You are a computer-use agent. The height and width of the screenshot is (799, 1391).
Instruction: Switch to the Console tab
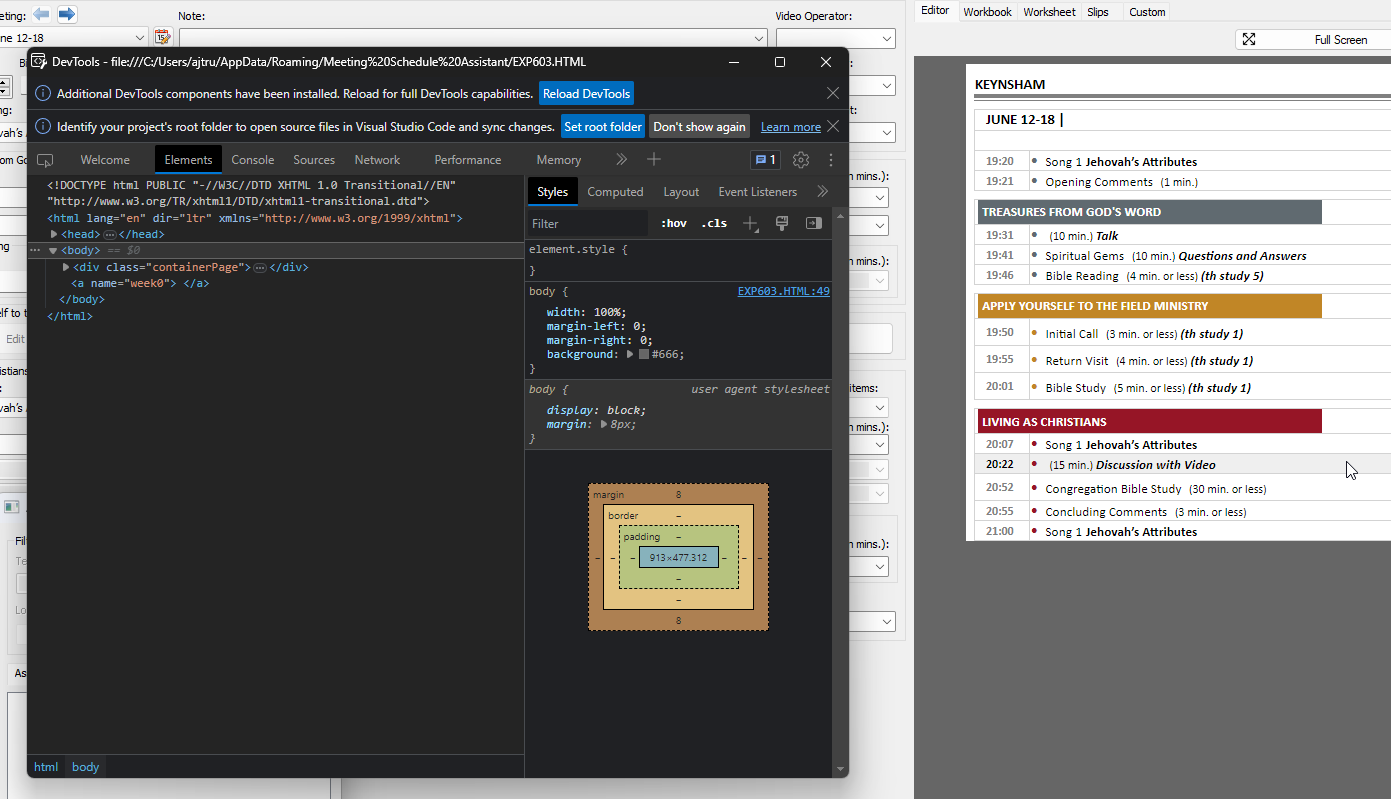coord(252,159)
